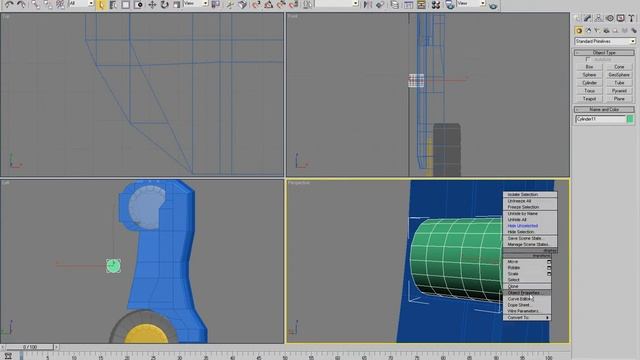This screenshot has width=640, height=360.
Task: Click the Quick Render teapot icon
Action: click(493, 5)
